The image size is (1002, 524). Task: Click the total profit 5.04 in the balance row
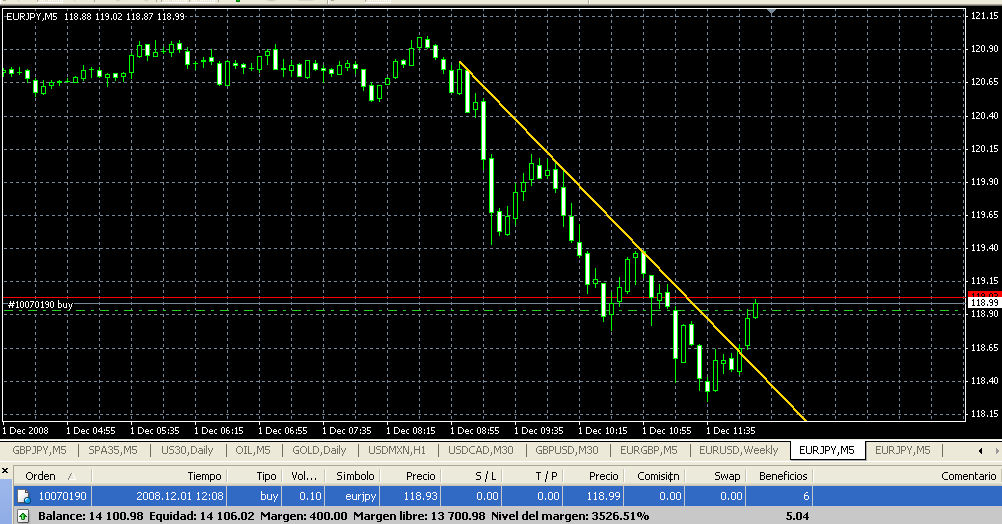[797, 516]
